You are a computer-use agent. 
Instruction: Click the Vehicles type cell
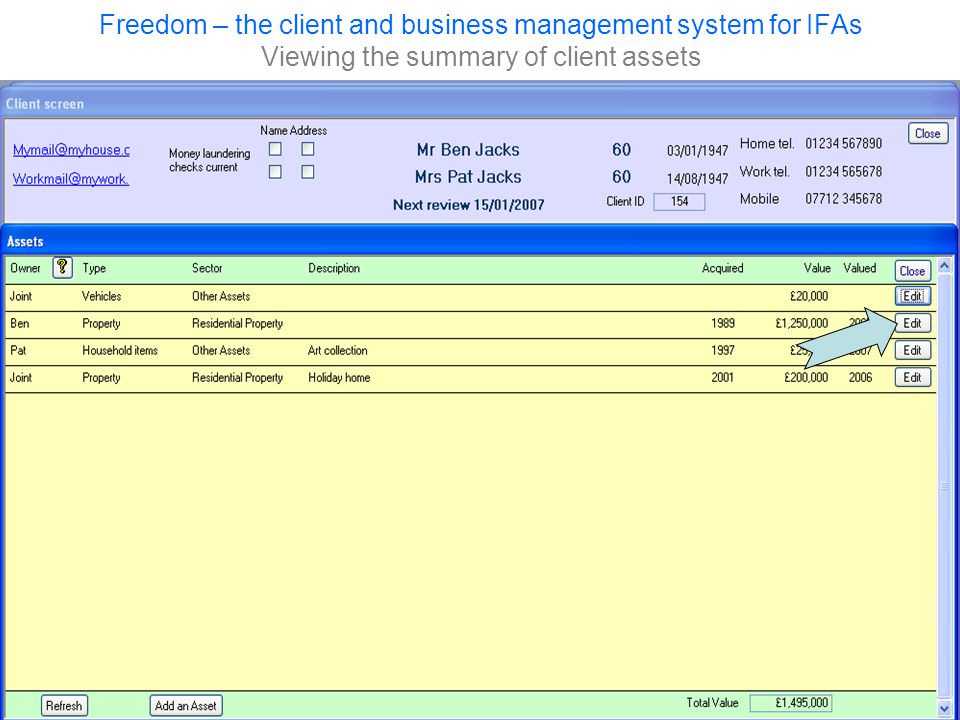tap(102, 296)
